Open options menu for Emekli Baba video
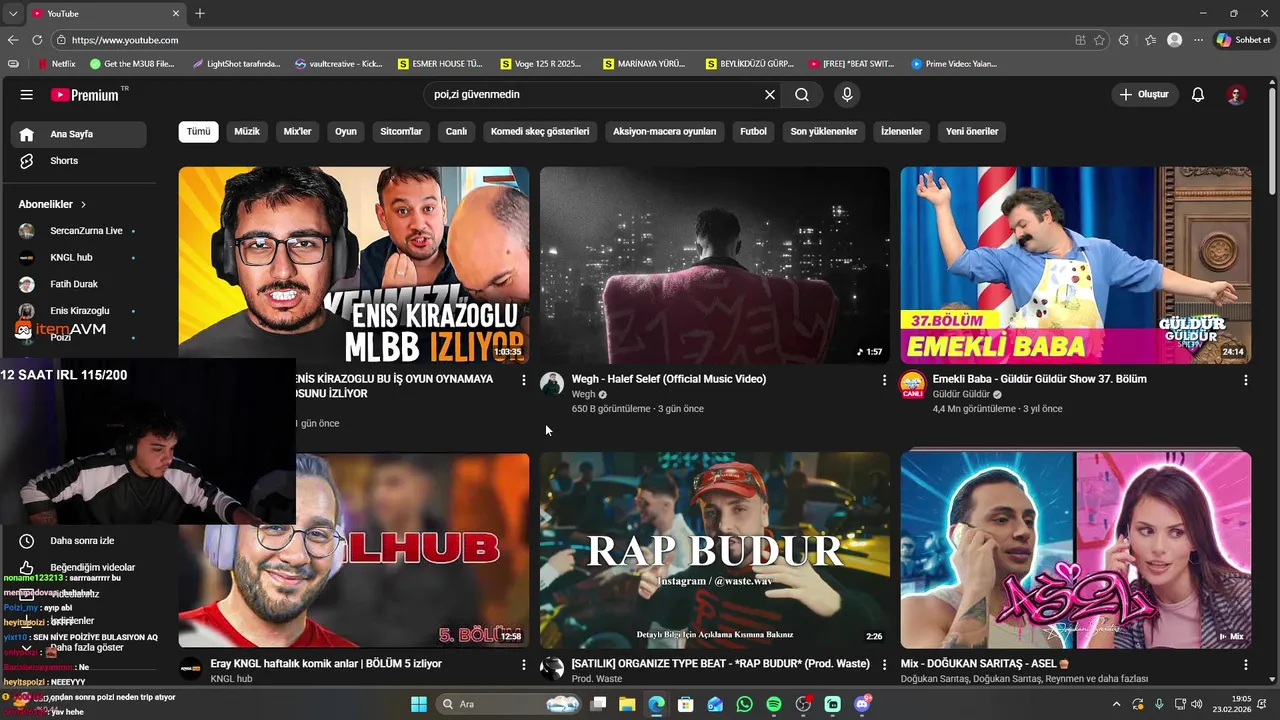Screen dimensions: 1280x720 coord(1245,380)
